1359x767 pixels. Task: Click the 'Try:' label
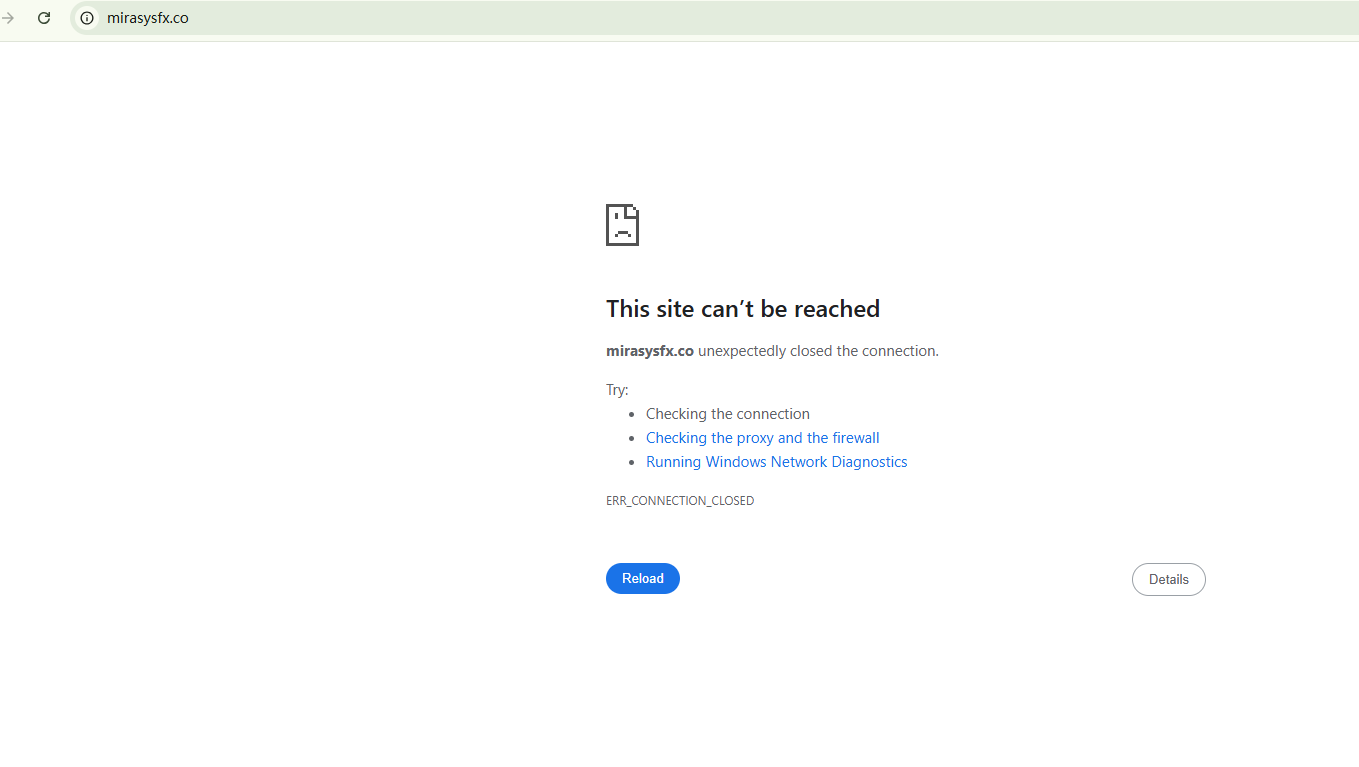coord(617,390)
